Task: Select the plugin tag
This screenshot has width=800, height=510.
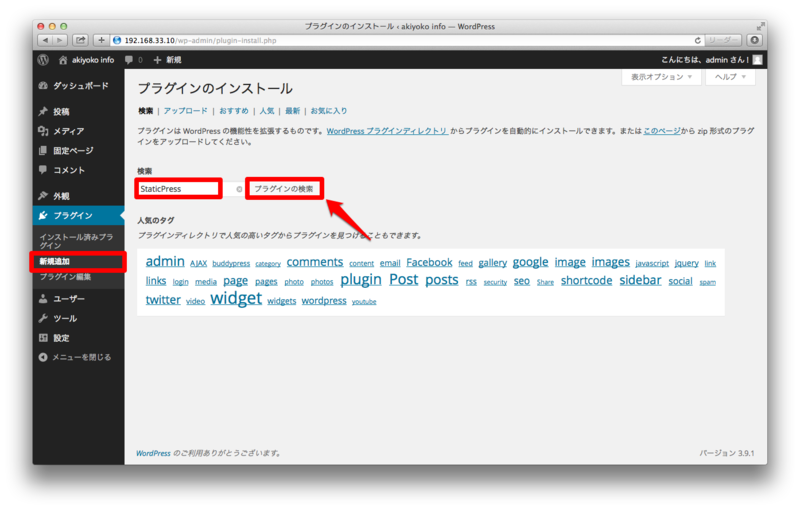Action: (x=361, y=279)
